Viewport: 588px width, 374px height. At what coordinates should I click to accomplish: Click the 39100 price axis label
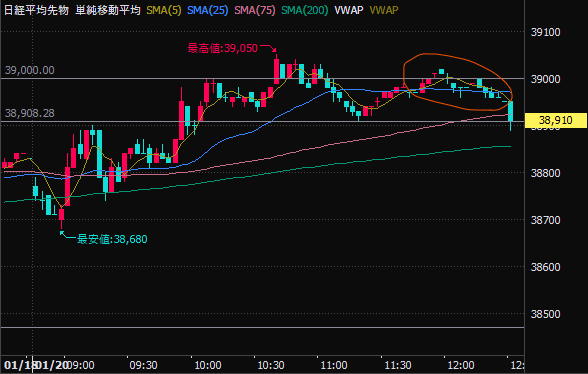click(x=546, y=32)
